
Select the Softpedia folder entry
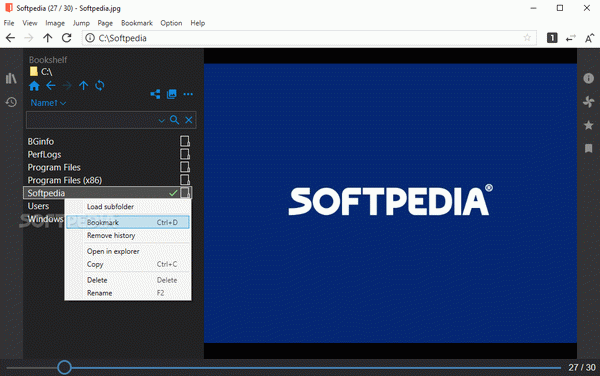pos(108,193)
